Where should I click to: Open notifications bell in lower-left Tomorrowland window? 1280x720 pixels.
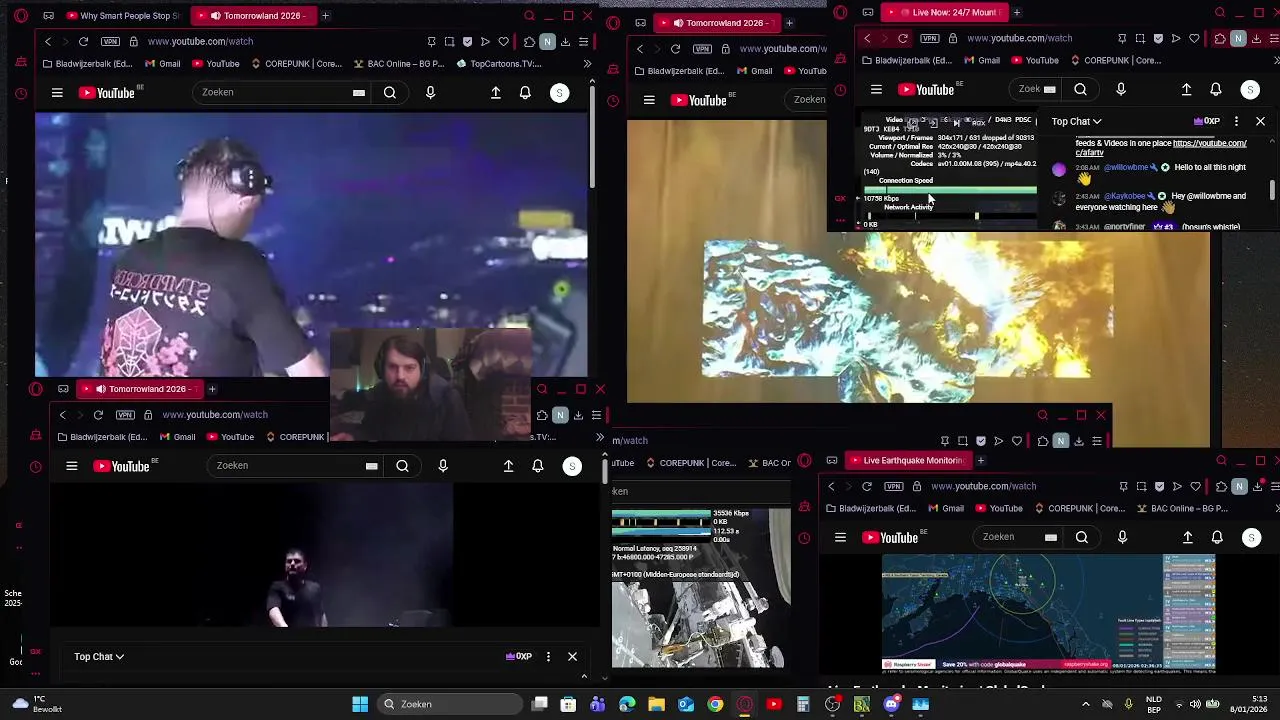tap(538, 465)
